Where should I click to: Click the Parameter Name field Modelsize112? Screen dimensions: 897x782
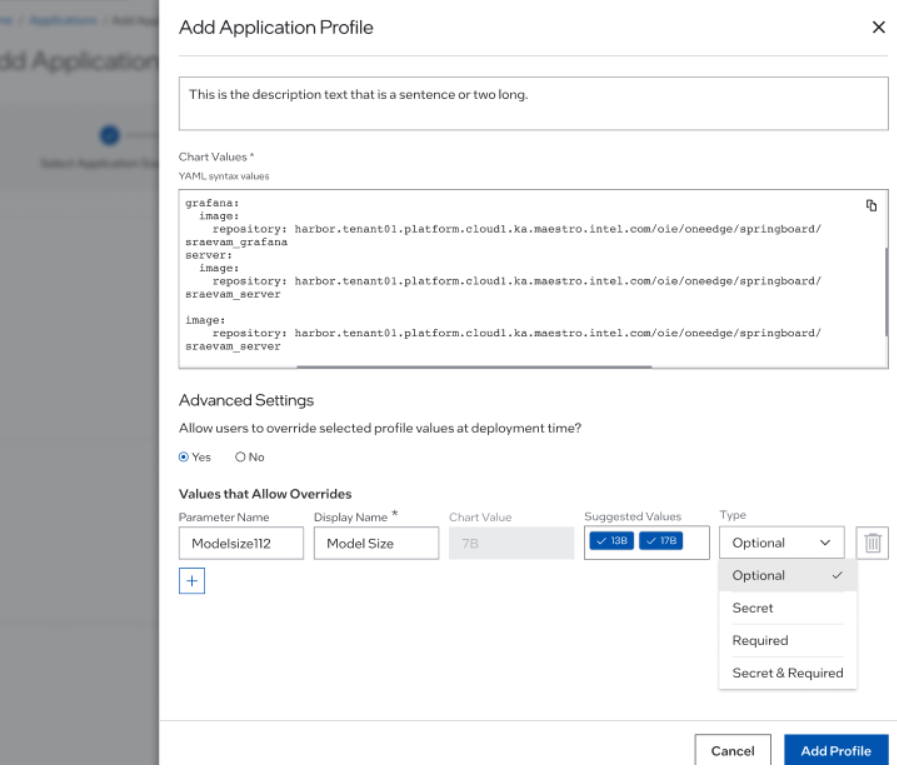(x=241, y=543)
